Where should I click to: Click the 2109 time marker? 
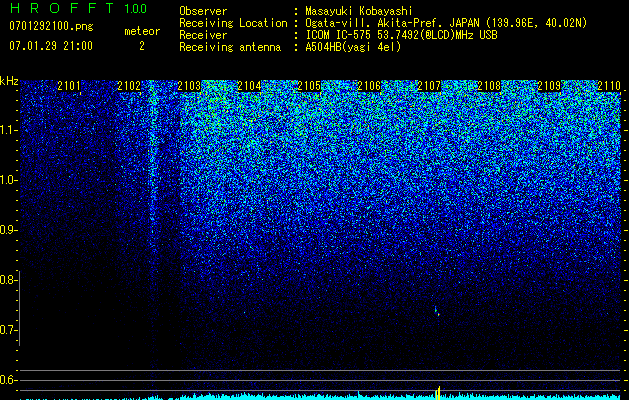click(549, 86)
